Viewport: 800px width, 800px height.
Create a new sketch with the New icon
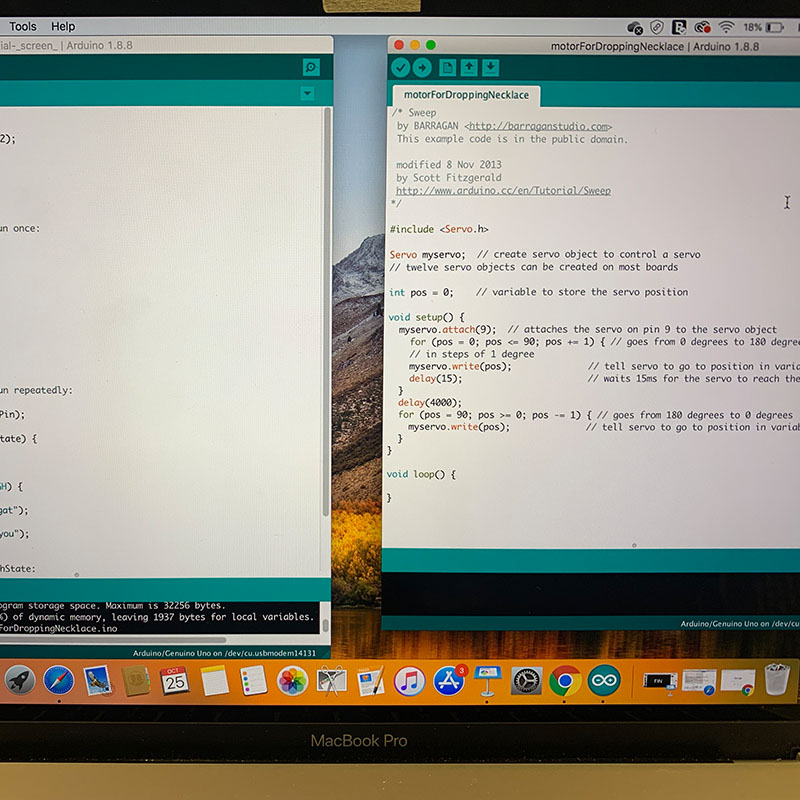pyautogui.click(x=447, y=68)
